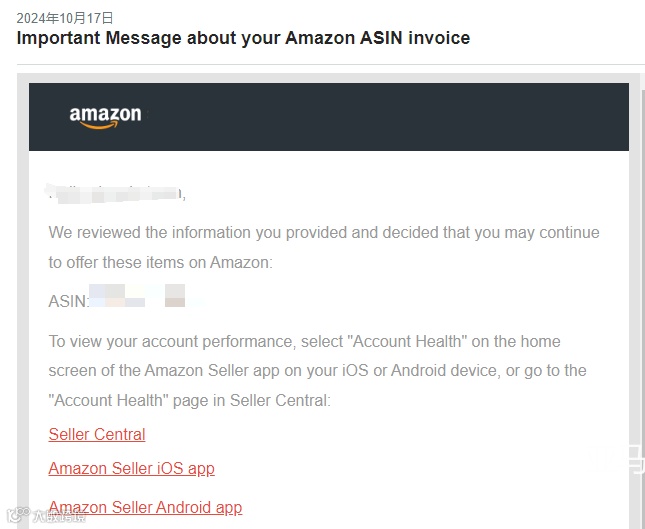Viewport: 645px width, 529px height.
Task: Select the ASIN: label text
Action: coord(68,301)
